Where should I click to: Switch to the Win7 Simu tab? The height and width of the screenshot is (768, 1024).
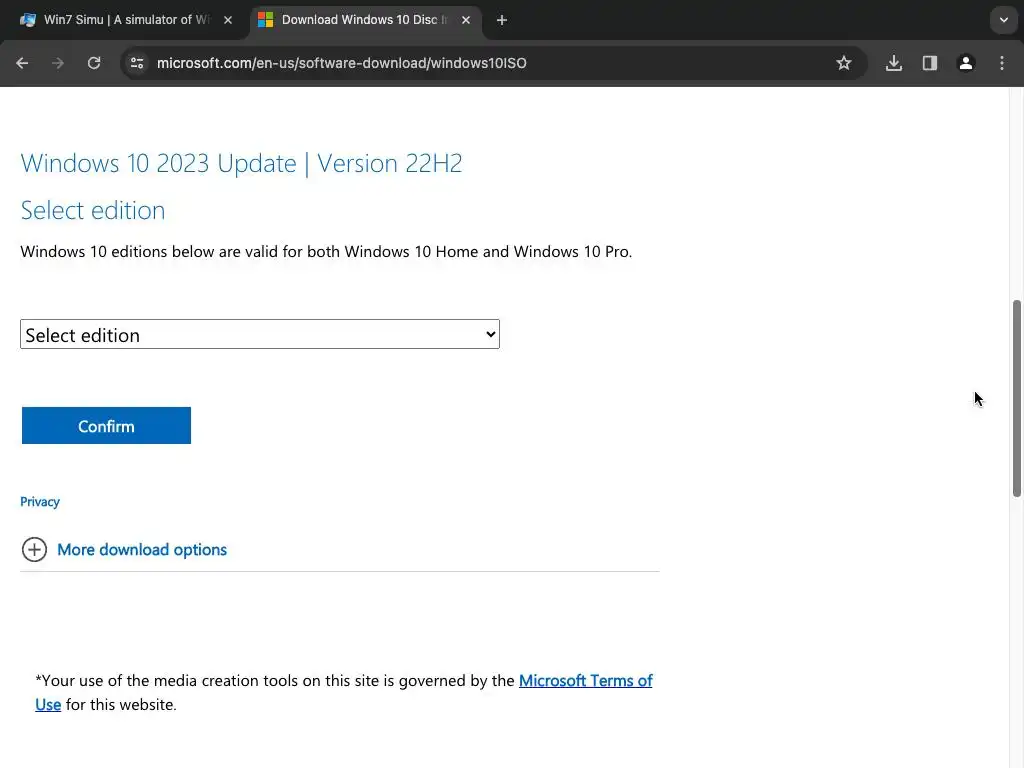125,20
